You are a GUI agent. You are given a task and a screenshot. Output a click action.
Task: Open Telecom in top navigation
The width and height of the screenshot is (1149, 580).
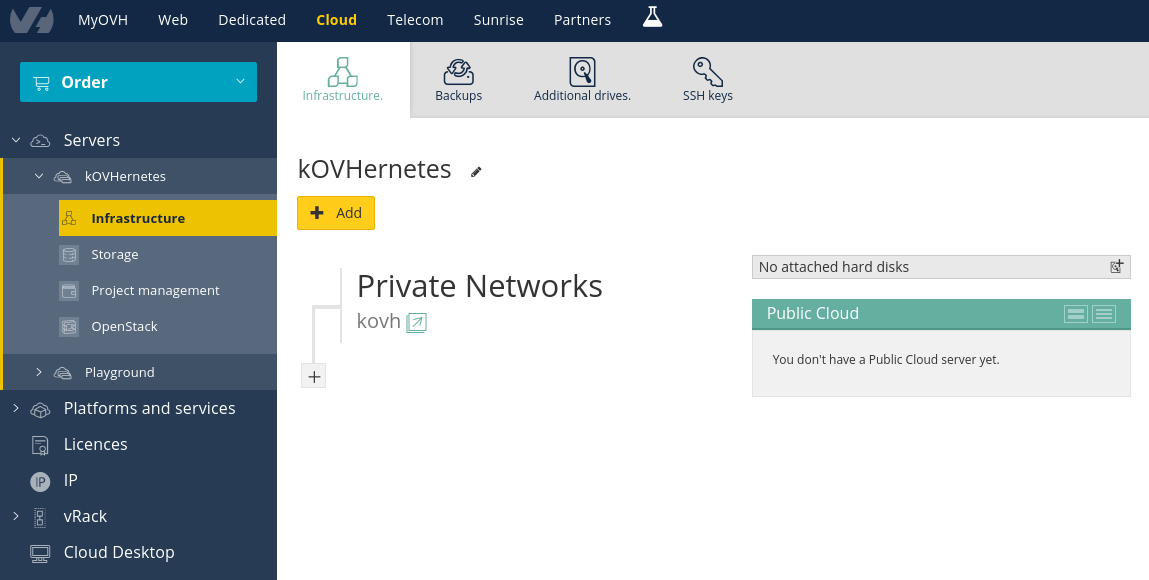[415, 20]
